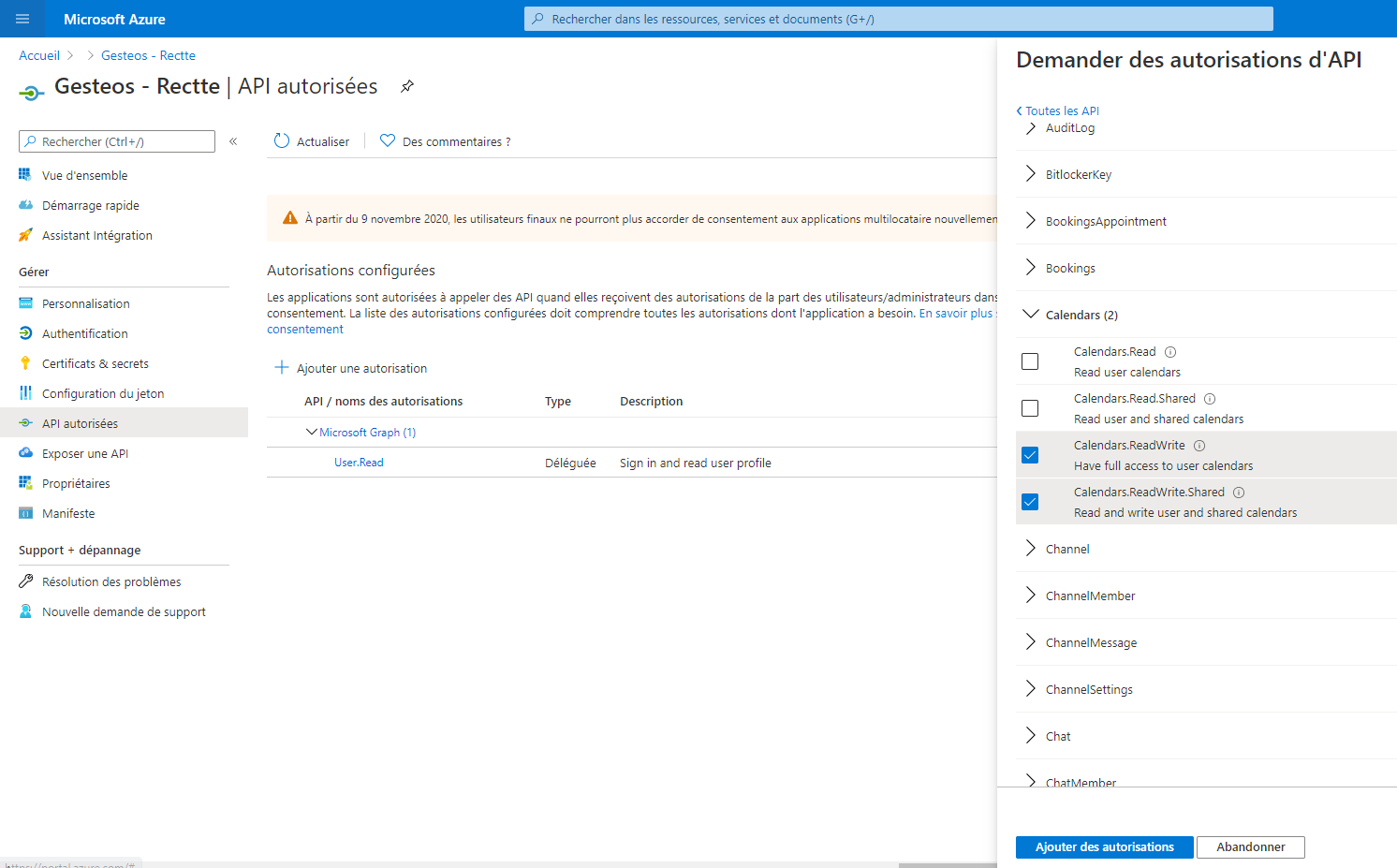
Task: Open Certificats & secrets in sidebar
Action: pos(95,363)
